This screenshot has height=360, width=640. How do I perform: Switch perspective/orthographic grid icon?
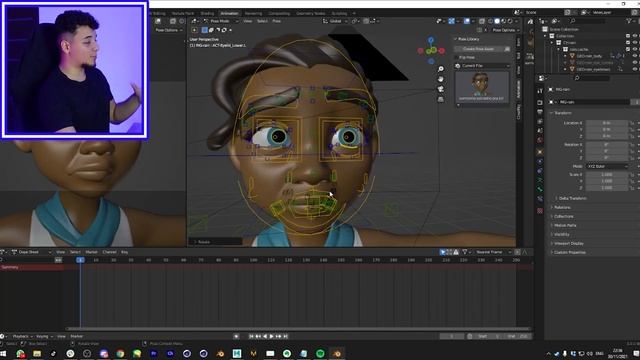coord(441,99)
